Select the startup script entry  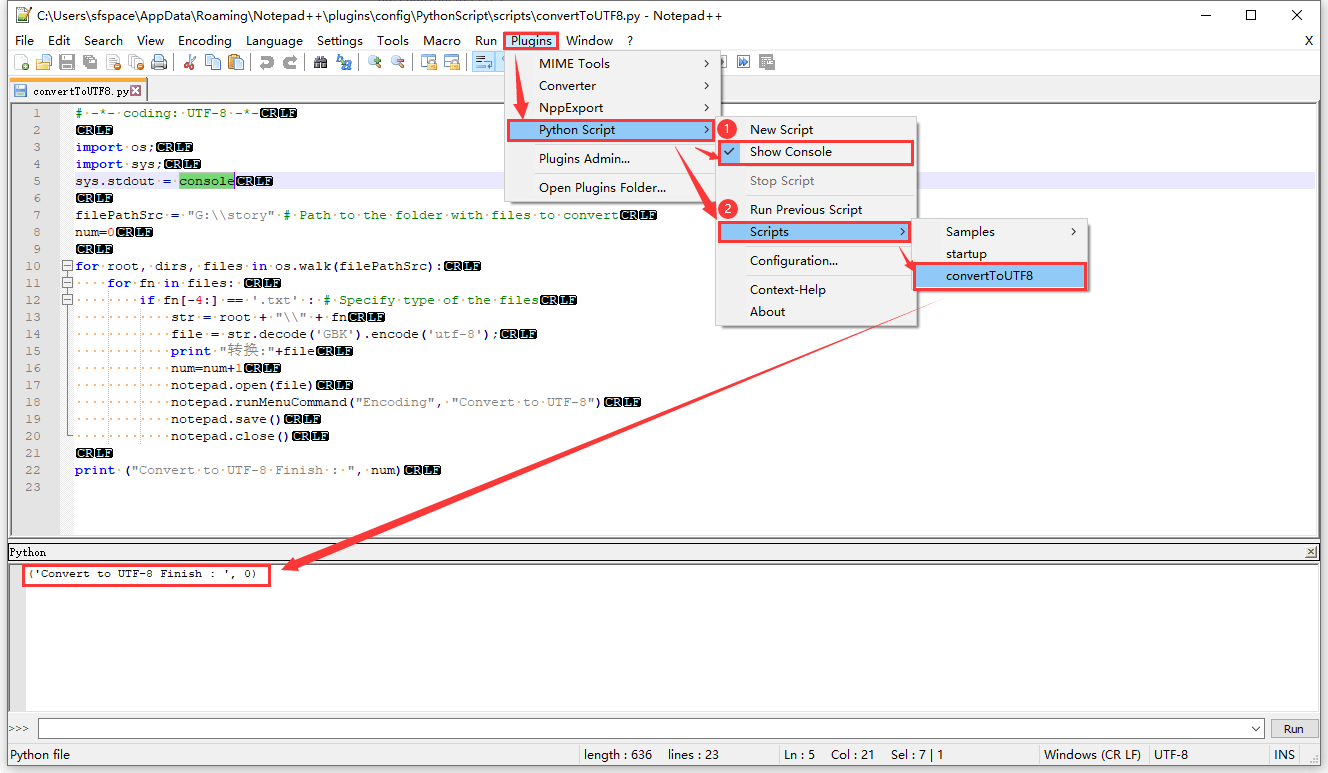tap(1001, 254)
